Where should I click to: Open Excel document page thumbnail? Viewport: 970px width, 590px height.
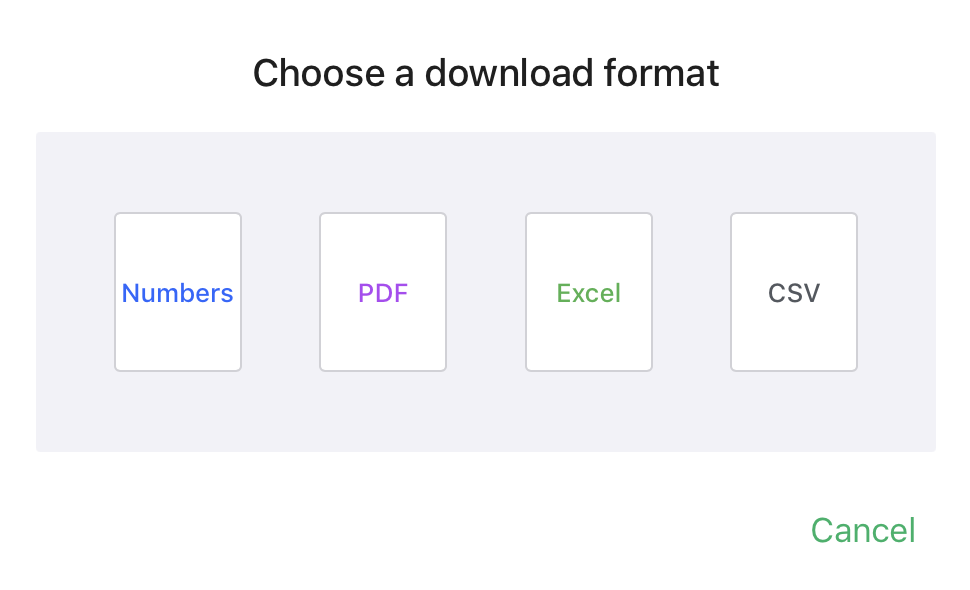coord(588,292)
